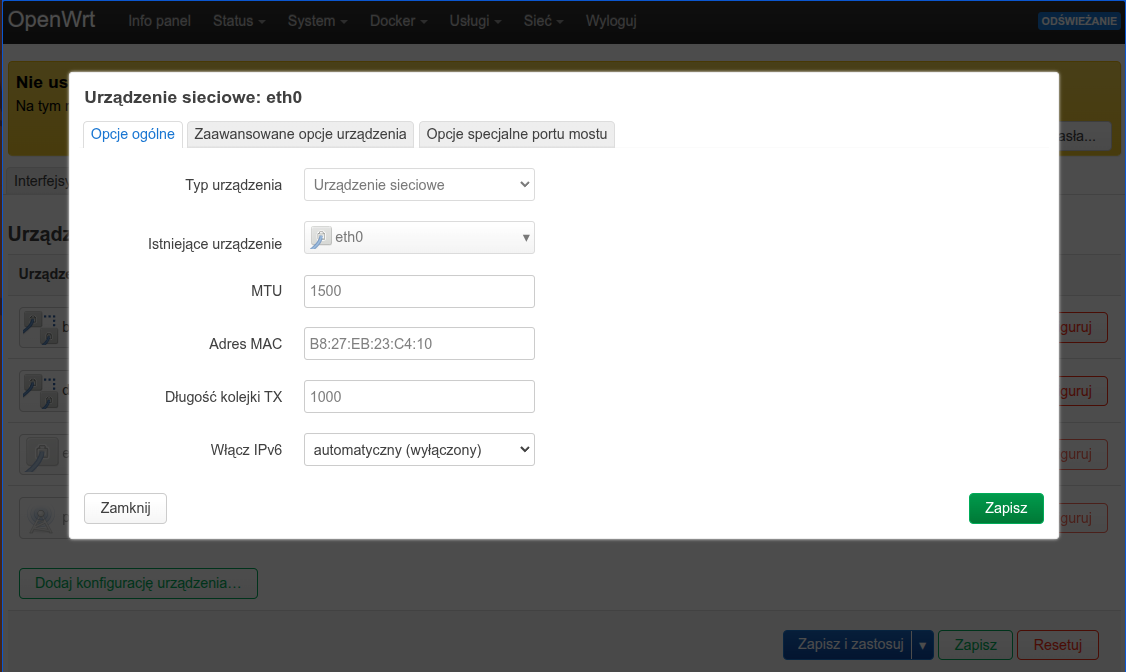Select the Opcje ogólne tab
The image size is (1126, 672).
pos(133,134)
